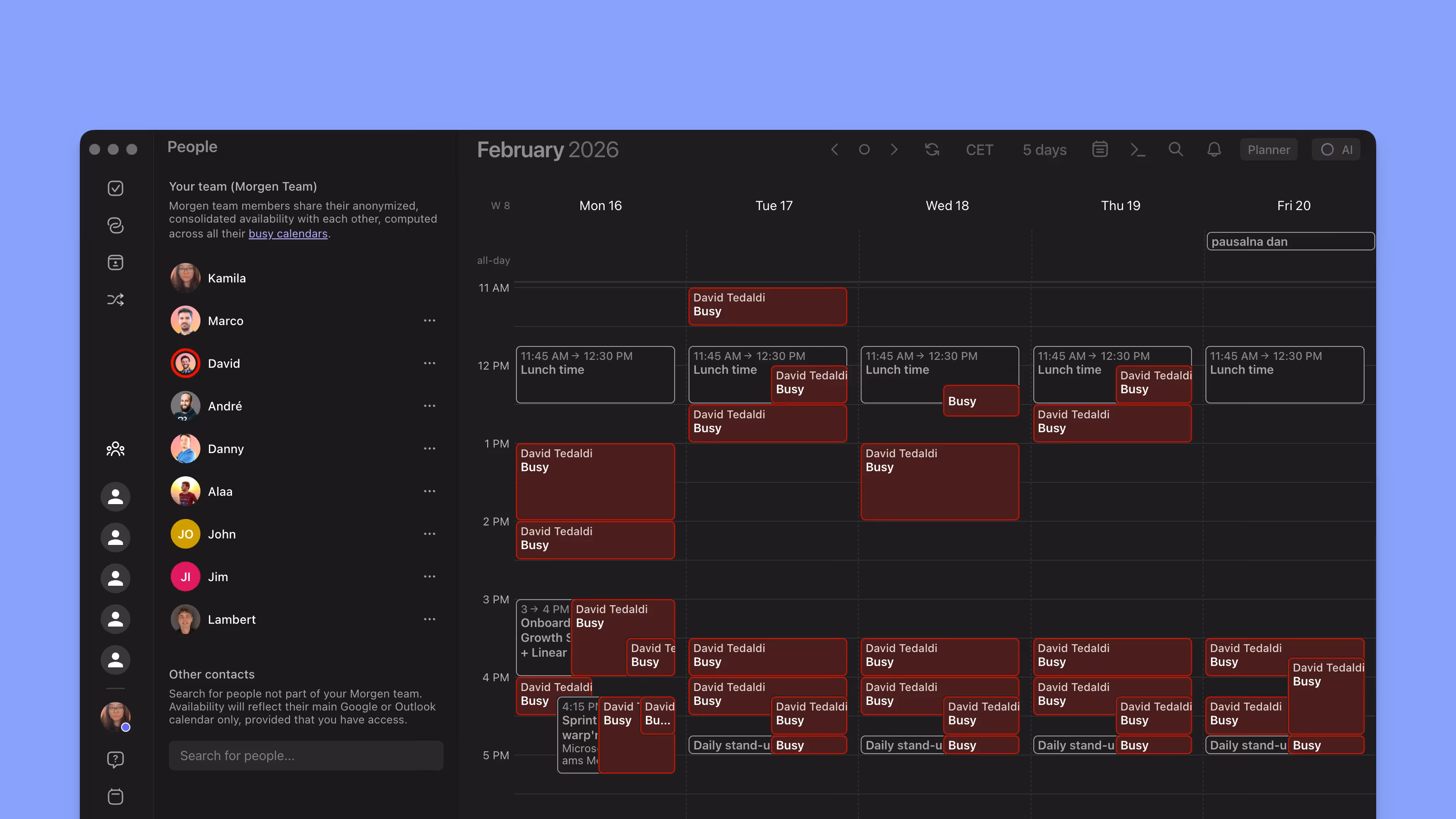Click the sync refresh icon
This screenshot has height=819, width=1456.
[x=932, y=150]
